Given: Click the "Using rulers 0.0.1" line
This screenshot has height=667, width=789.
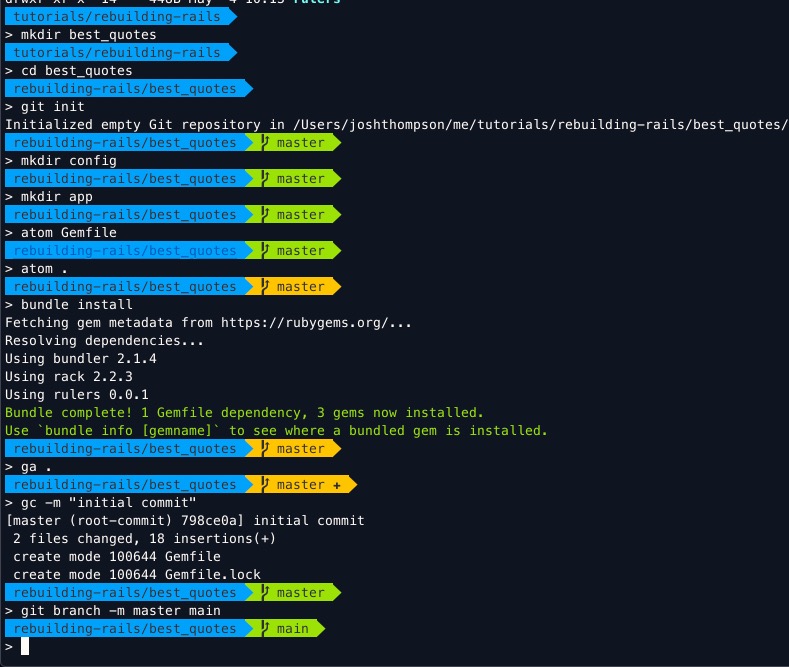Looking at the screenshot, I should tap(76, 394).
